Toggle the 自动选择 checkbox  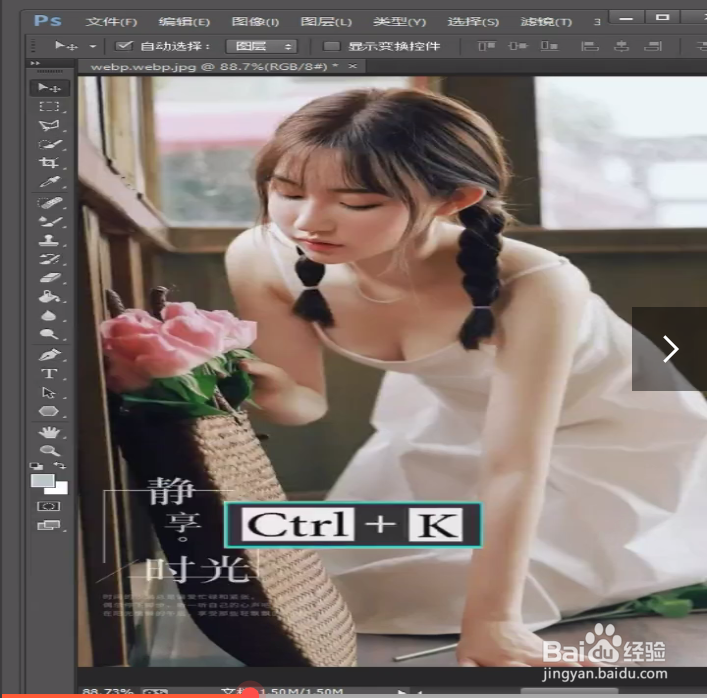coord(124,46)
